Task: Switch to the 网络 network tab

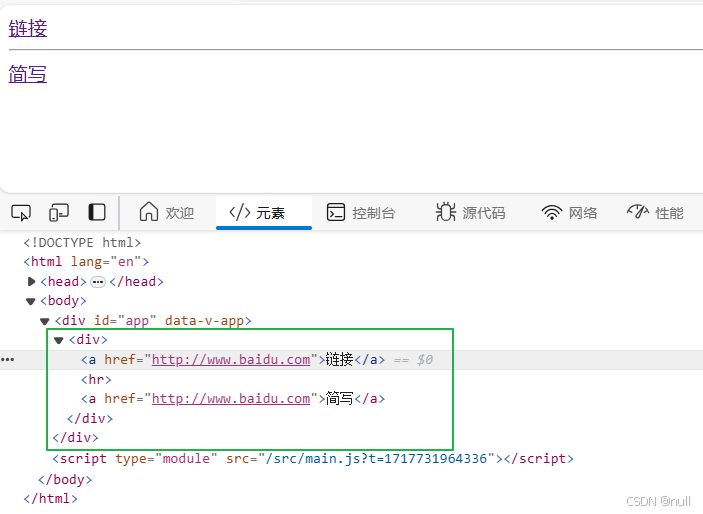Action: coord(569,213)
